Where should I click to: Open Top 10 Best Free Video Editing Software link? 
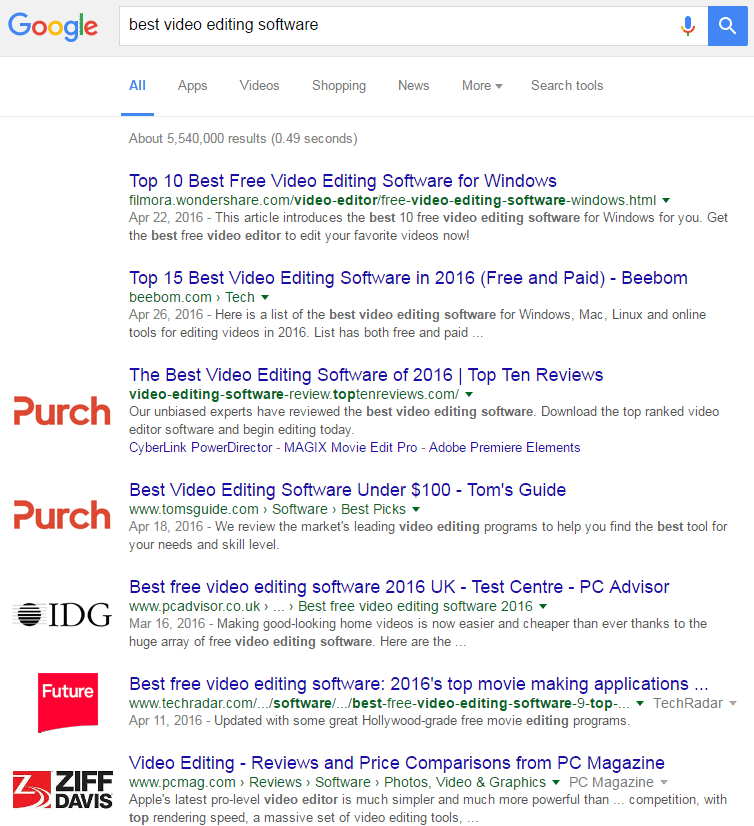343,181
